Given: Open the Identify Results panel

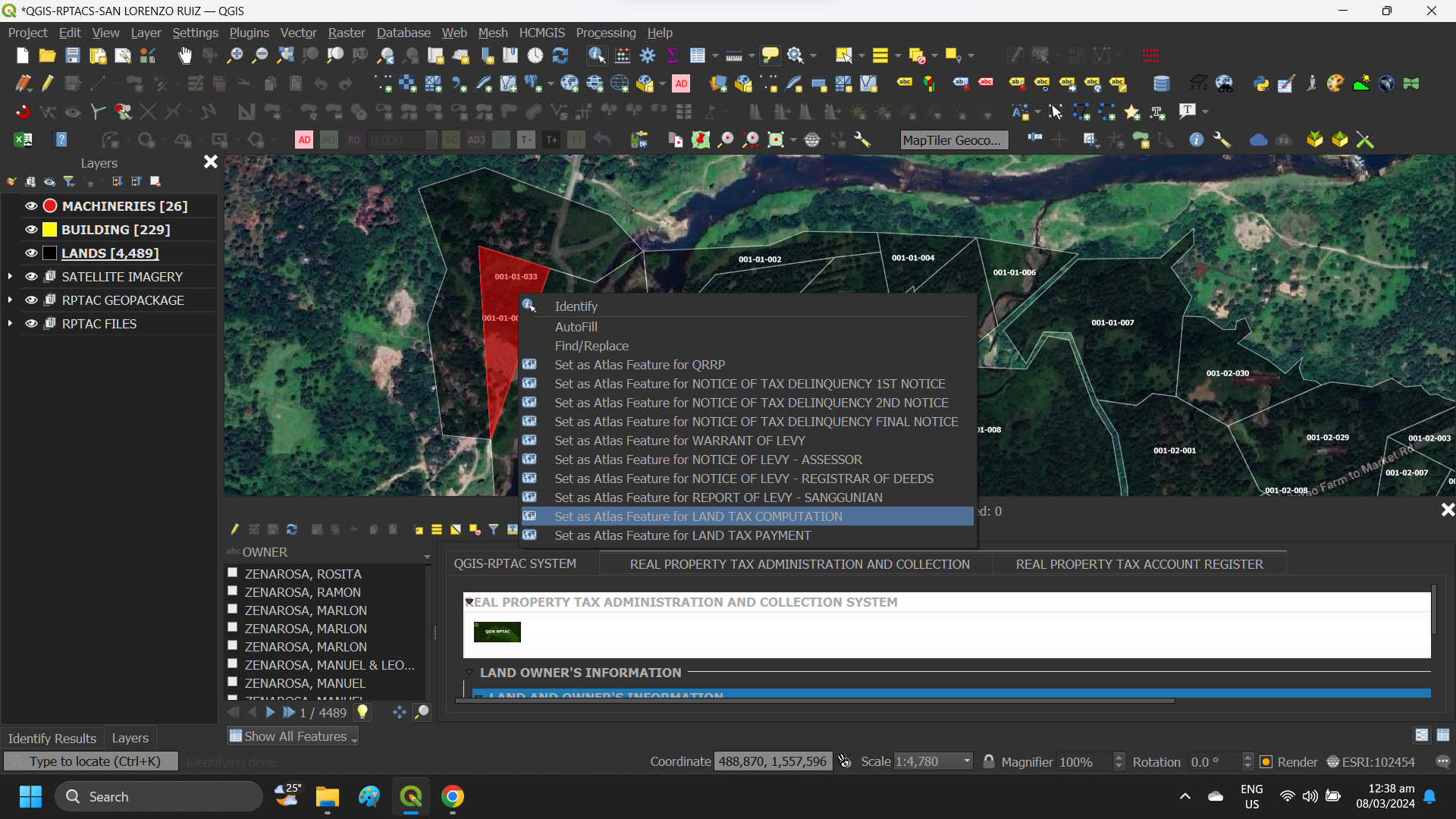Looking at the screenshot, I should [52, 738].
